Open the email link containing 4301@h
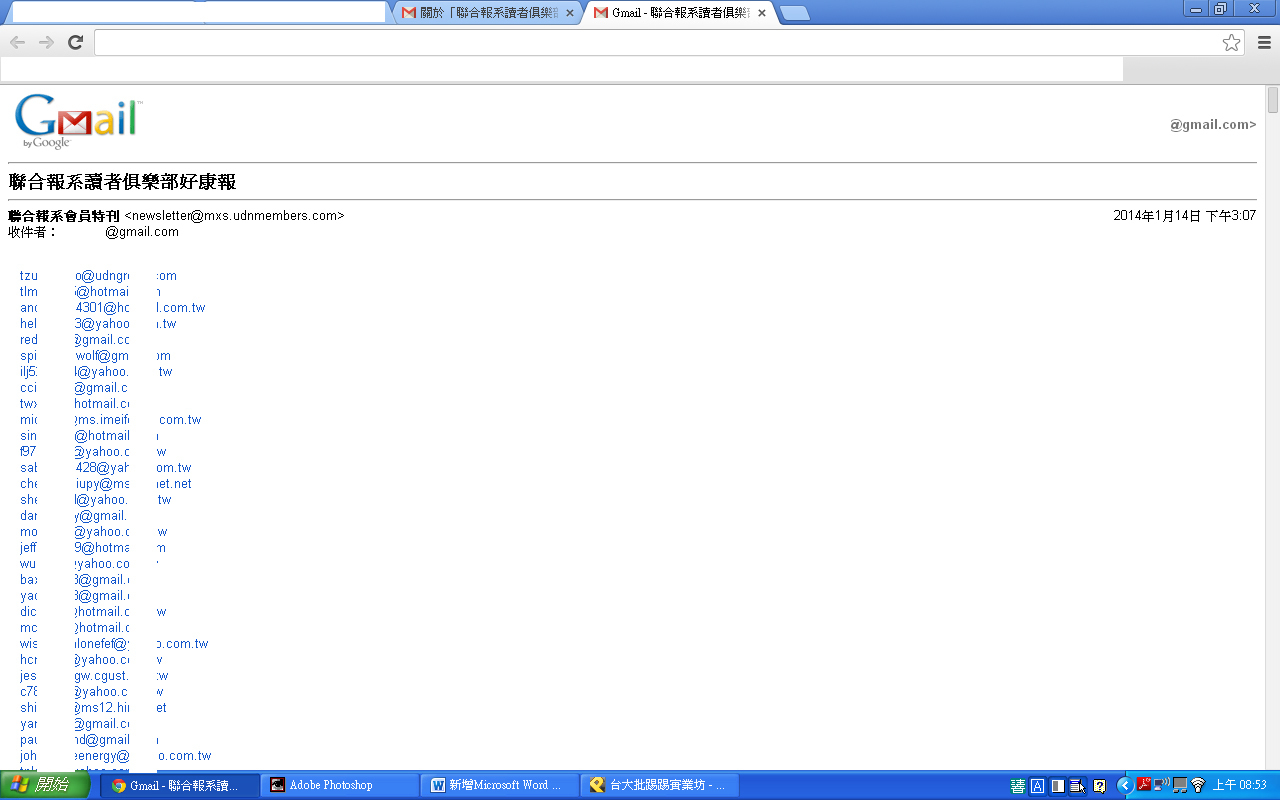Image resolution: width=1280 pixels, height=800 pixels. pyautogui.click(x=112, y=308)
